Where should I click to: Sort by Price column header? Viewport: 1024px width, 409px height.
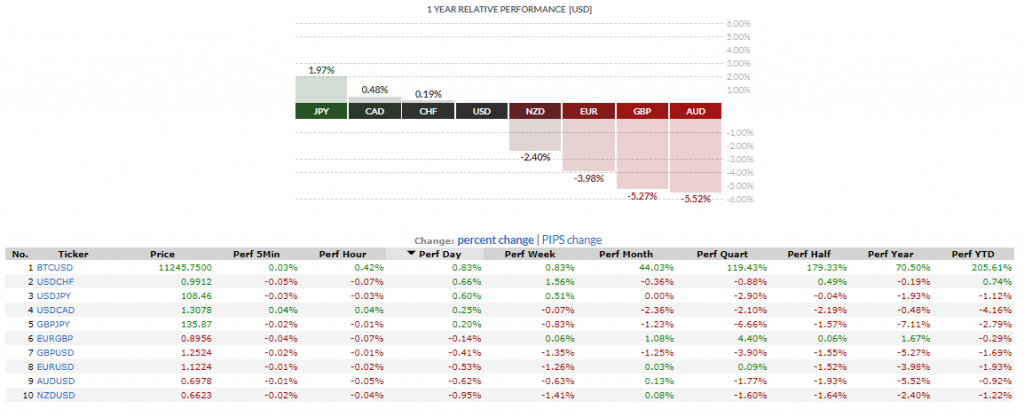click(162, 254)
